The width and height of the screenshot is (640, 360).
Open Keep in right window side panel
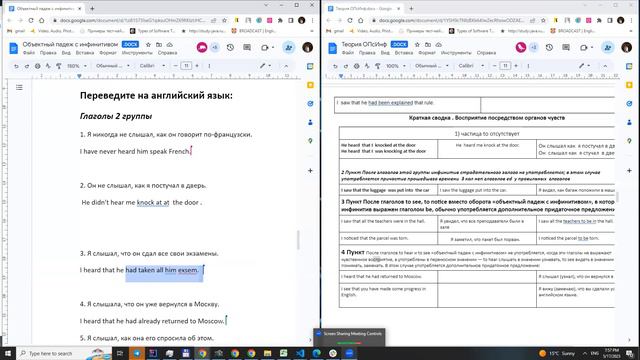coord(629,85)
